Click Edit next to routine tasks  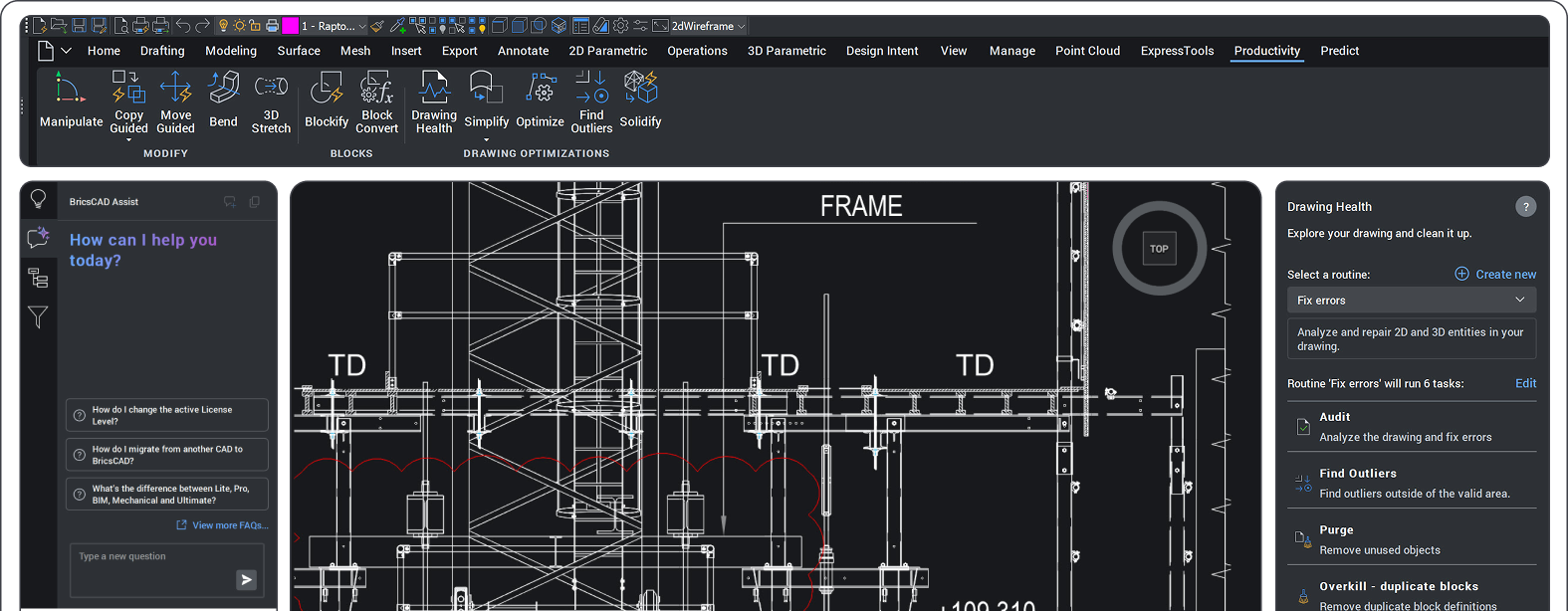pos(1525,383)
